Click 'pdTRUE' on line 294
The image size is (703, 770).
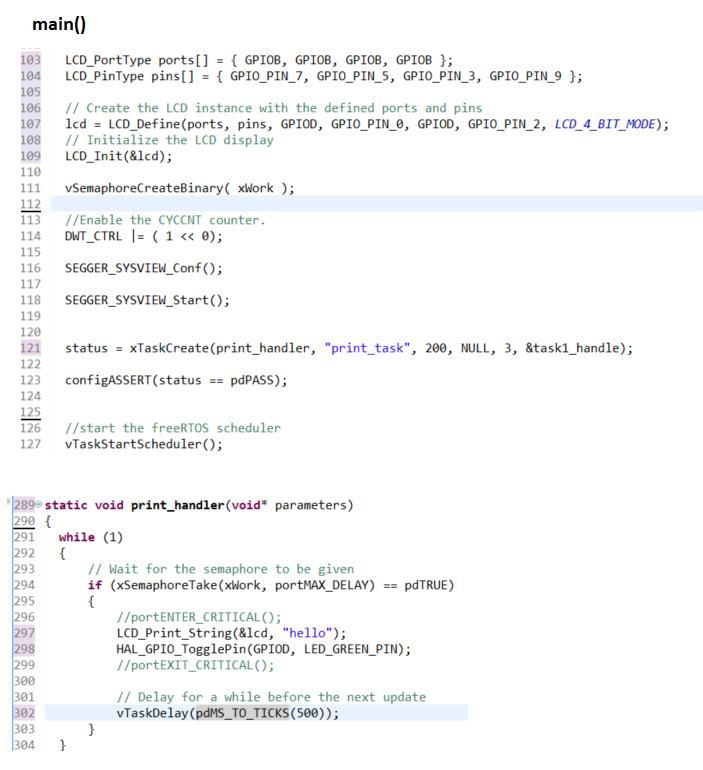[x=426, y=585]
